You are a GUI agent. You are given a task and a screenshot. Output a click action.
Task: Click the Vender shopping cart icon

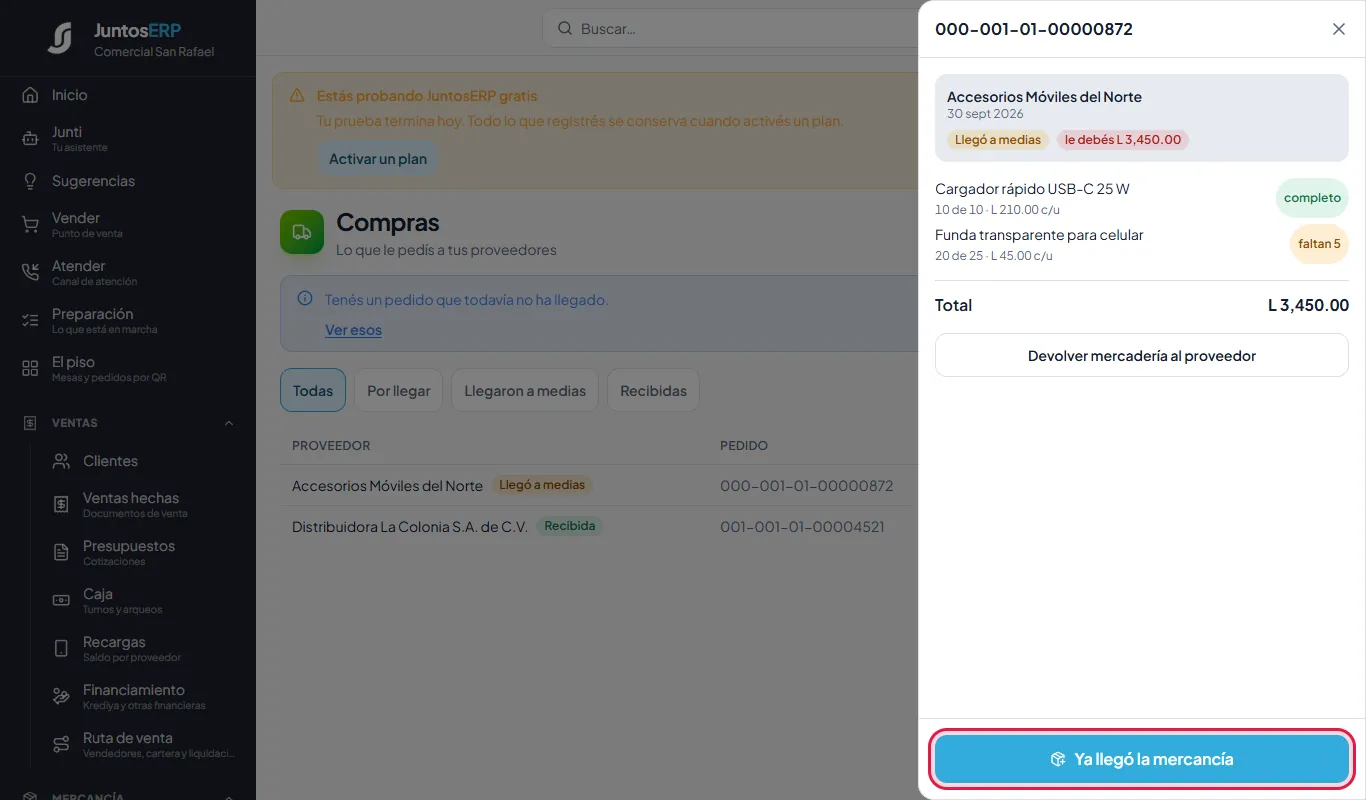pos(30,225)
